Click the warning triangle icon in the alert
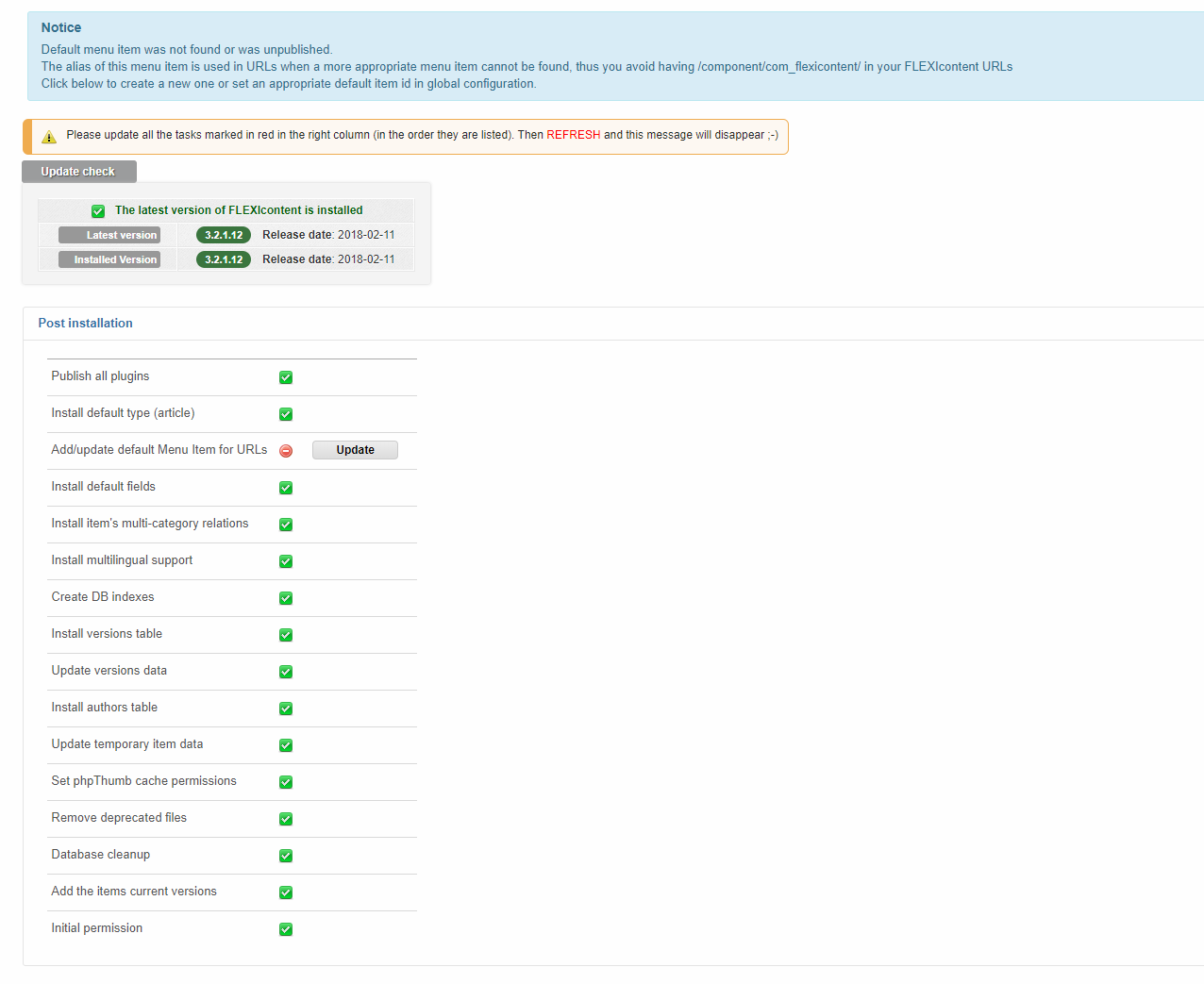 click(x=49, y=137)
